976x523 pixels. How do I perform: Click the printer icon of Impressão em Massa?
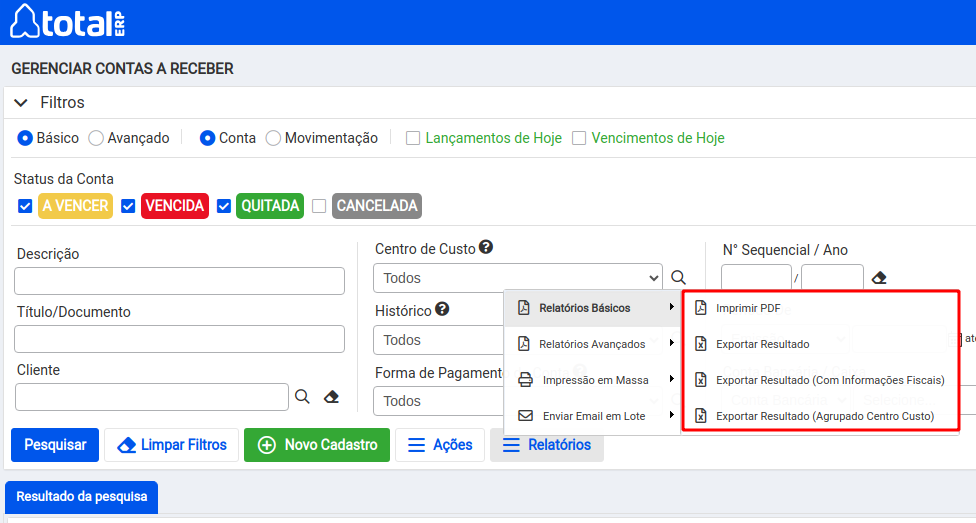point(525,380)
